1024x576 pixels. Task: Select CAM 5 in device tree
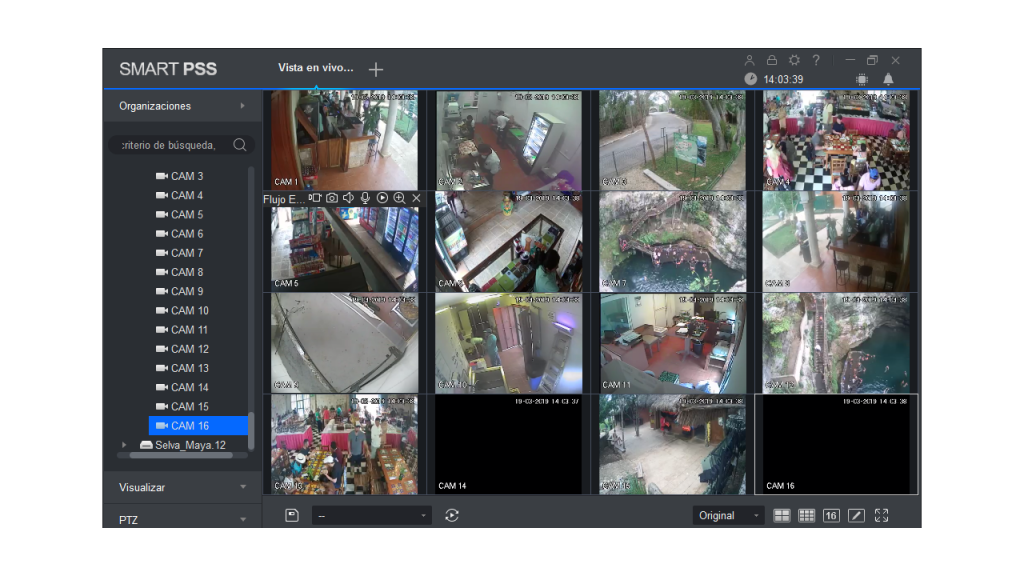point(180,214)
